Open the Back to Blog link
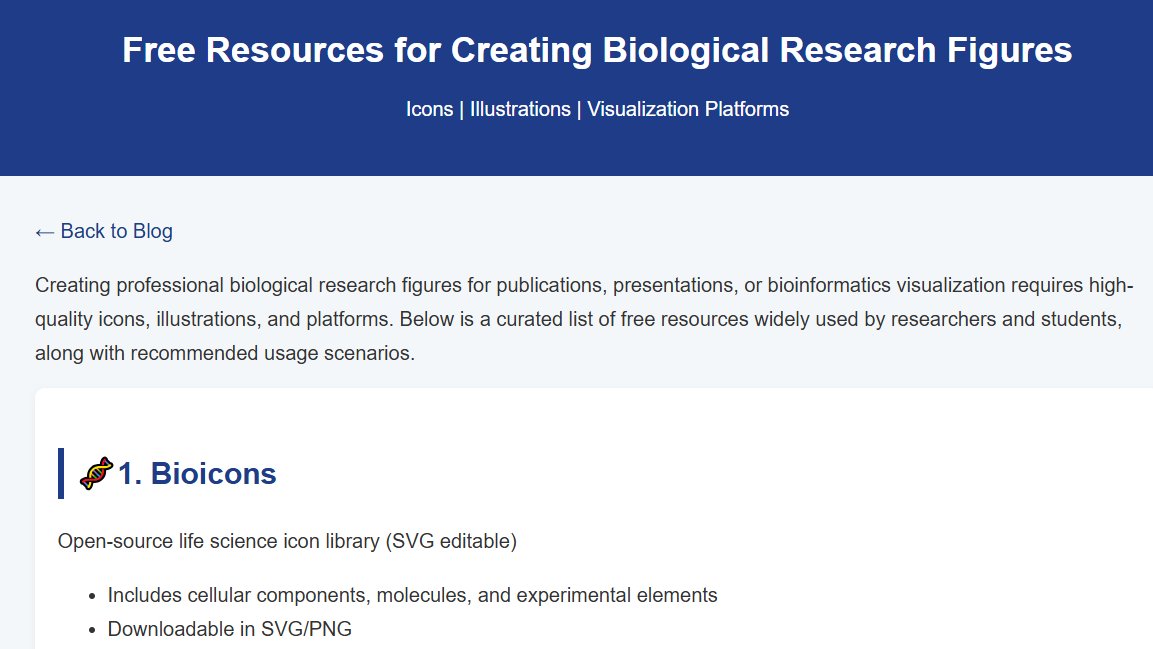 tap(104, 231)
